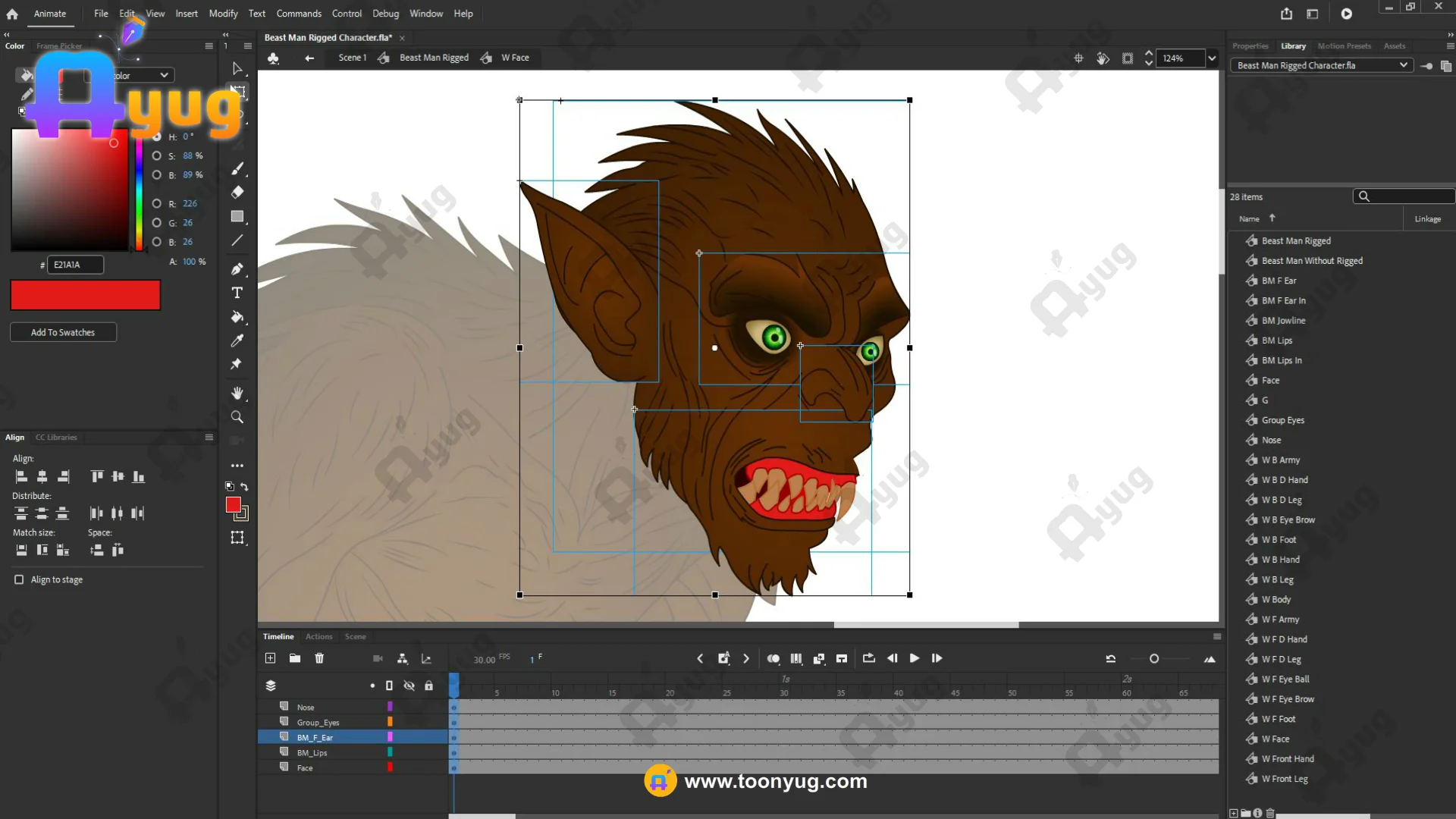The height and width of the screenshot is (819, 1456).
Task: Click the timeline Play button
Action: 915,658
